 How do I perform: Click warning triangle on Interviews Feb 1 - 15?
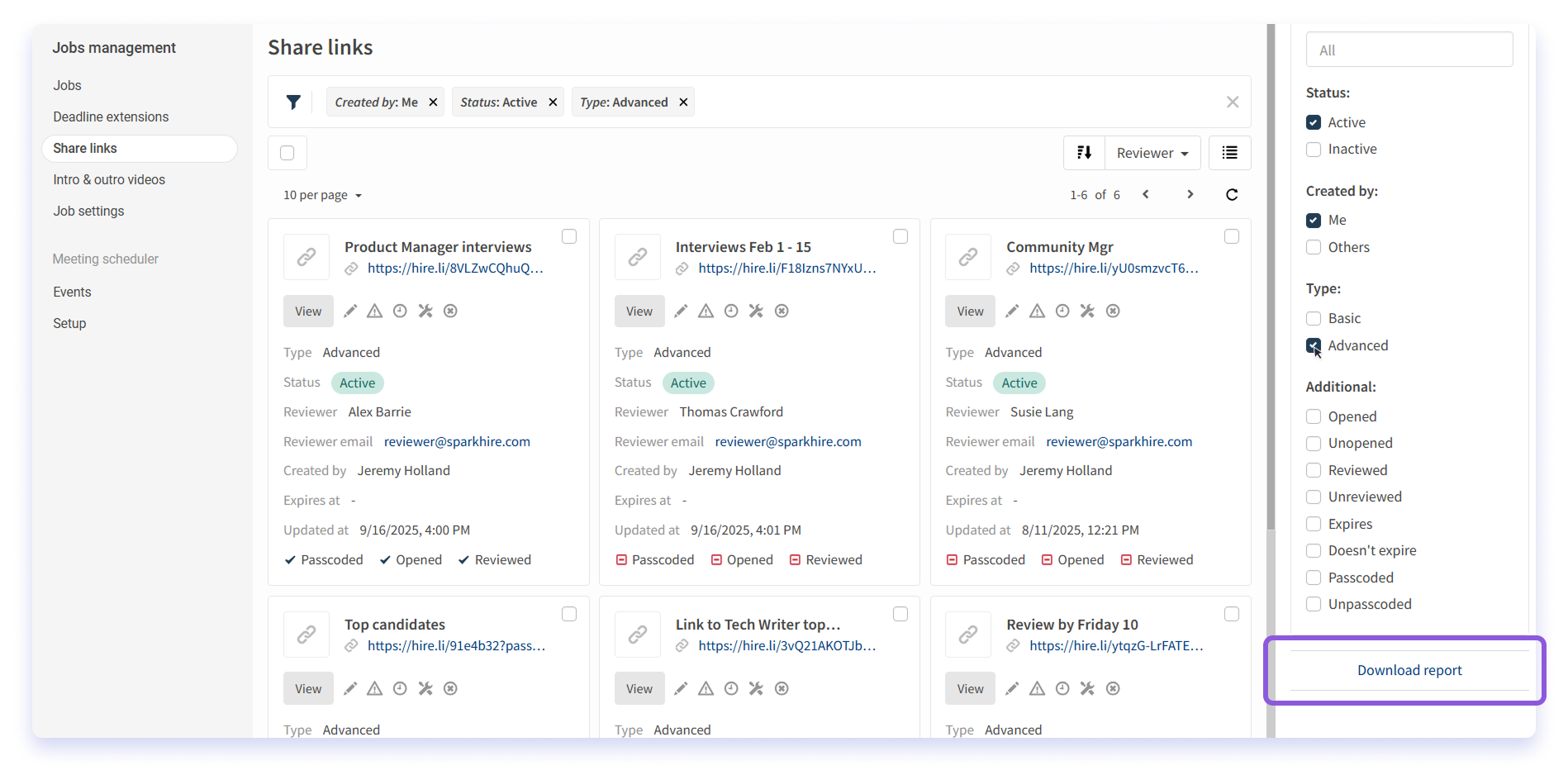[706, 311]
